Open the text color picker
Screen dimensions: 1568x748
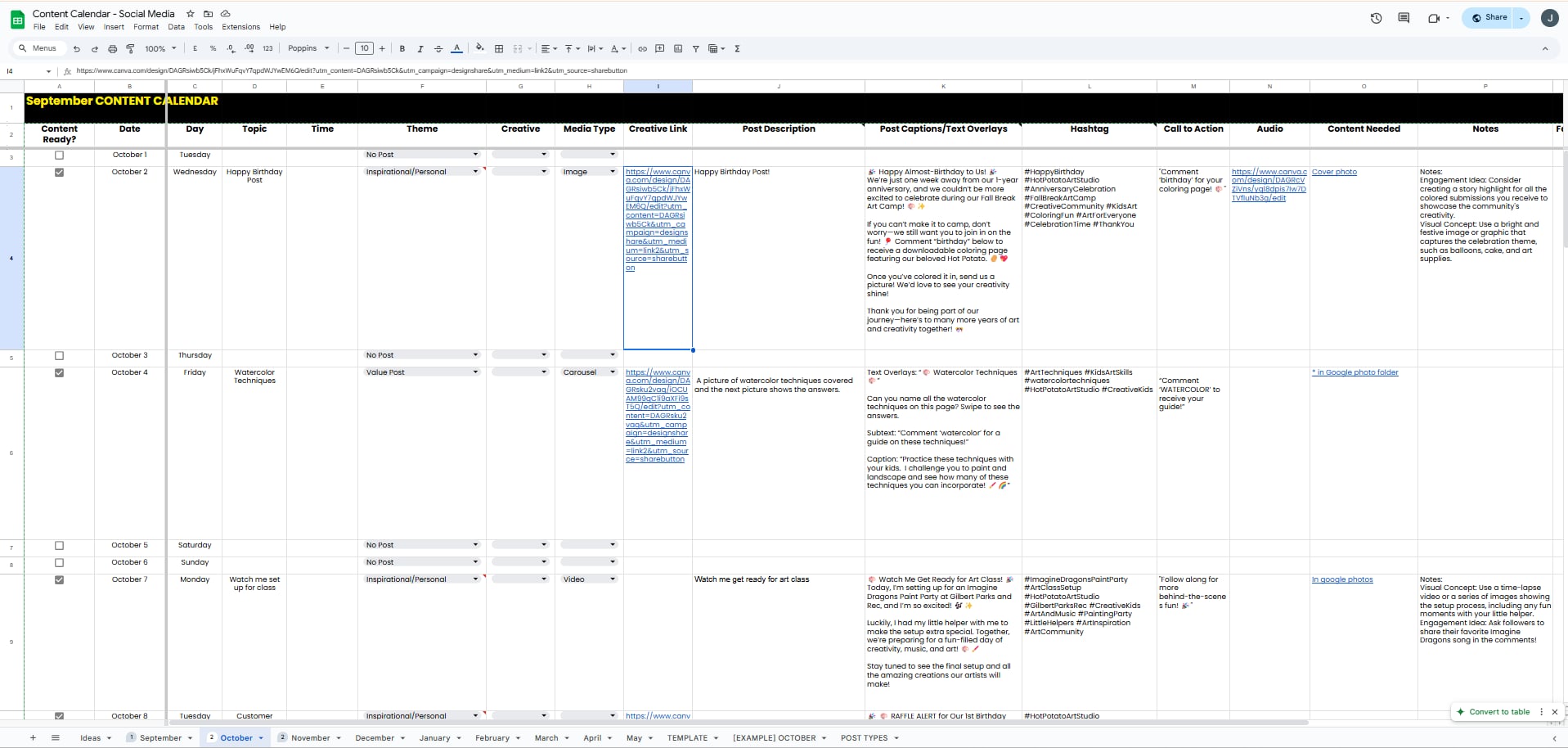pos(457,49)
